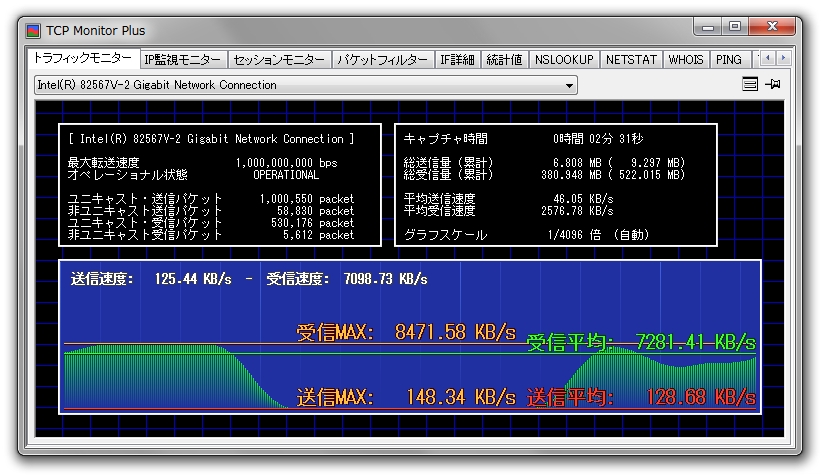Maximize the TCP Monitor Plus window
821x475 pixels.
pyautogui.click(x=735, y=27)
